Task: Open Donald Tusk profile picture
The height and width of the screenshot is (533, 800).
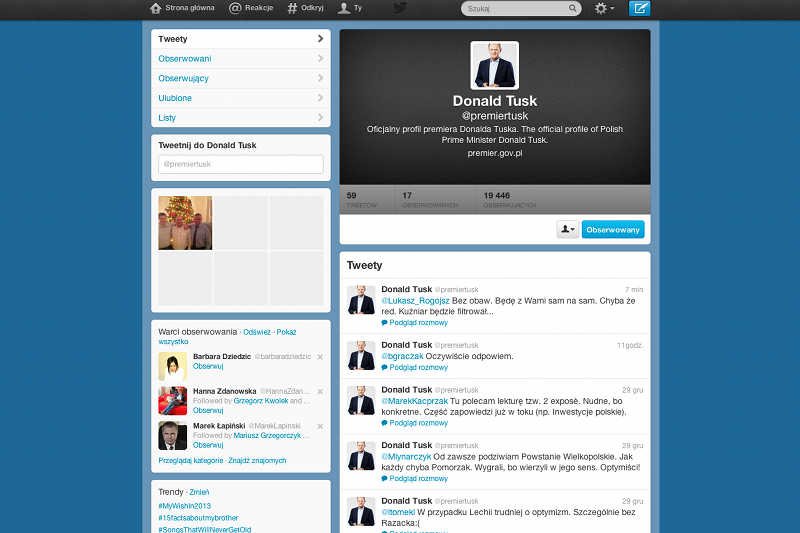Action: pos(494,65)
